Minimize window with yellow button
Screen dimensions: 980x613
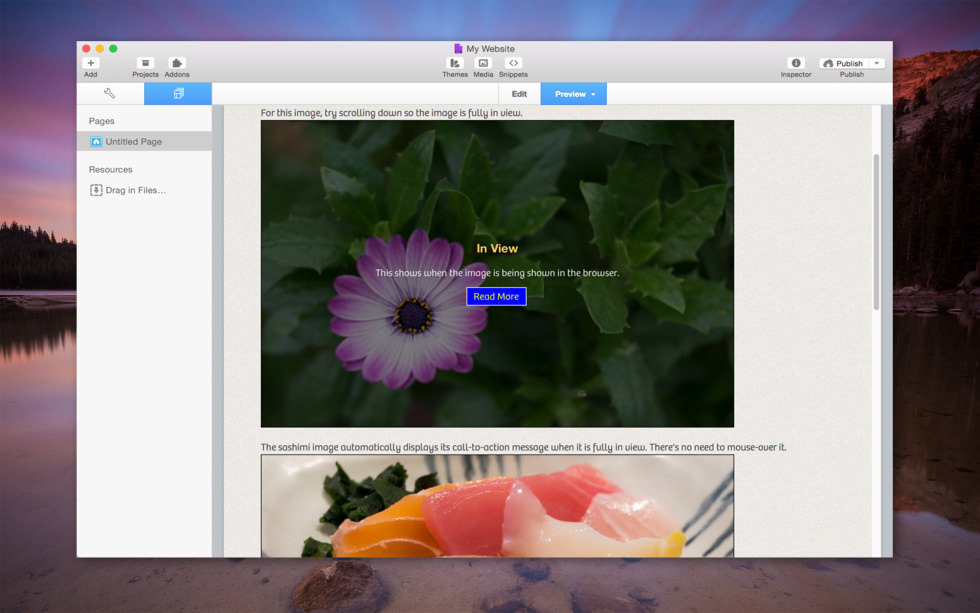(x=100, y=49)
